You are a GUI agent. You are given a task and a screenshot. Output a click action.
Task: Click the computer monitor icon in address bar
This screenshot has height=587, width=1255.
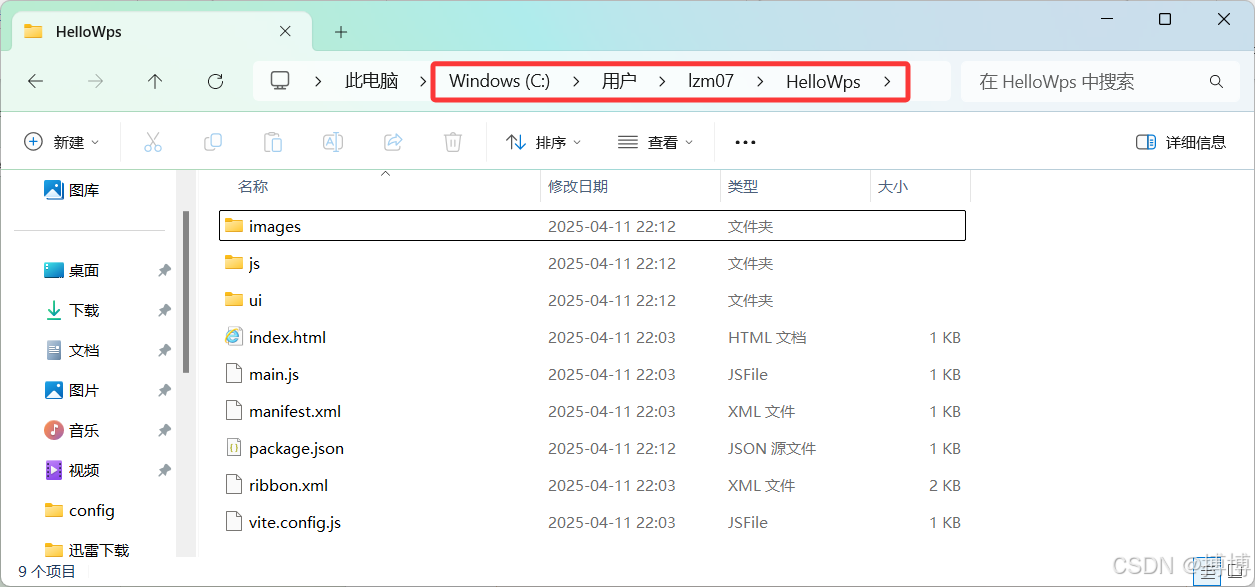(x=280, y=81)
